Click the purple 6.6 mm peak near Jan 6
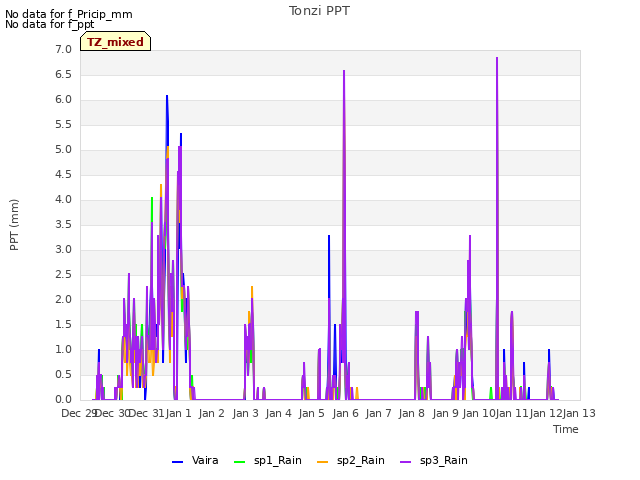640x480 pixels. click(x=344, y=71)
